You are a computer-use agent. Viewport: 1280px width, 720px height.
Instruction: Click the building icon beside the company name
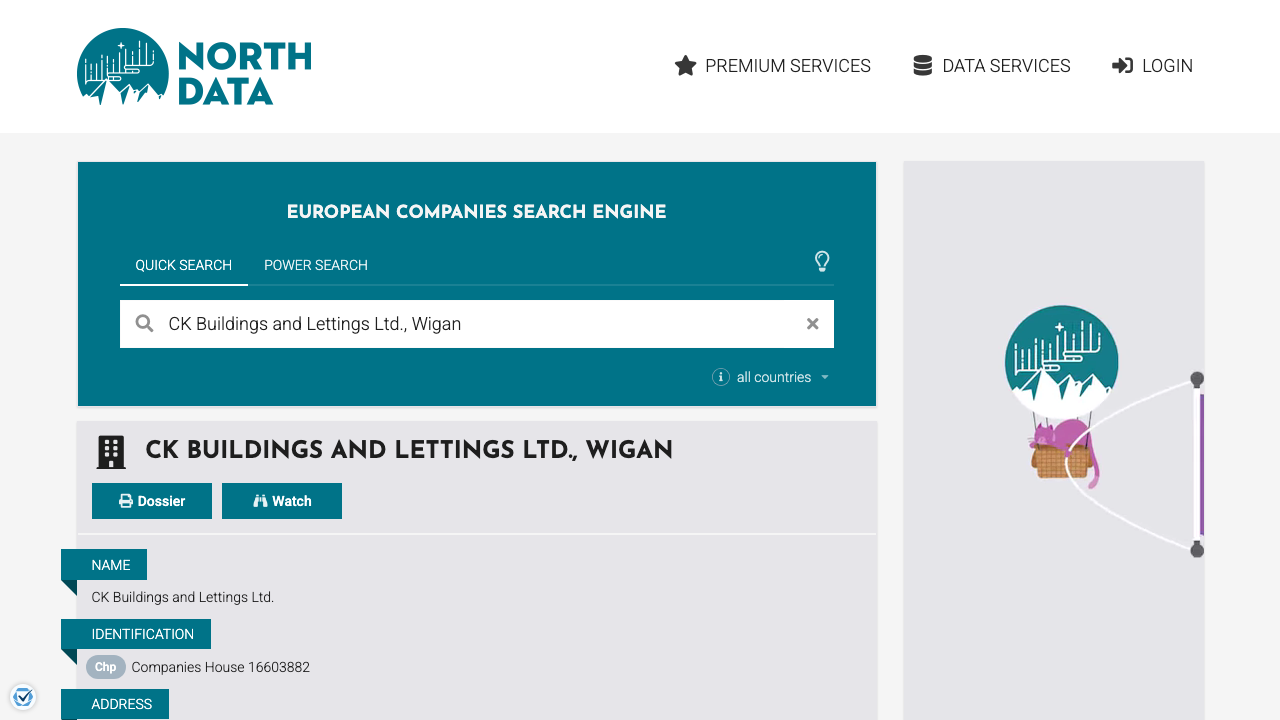[x=110, y=451]
